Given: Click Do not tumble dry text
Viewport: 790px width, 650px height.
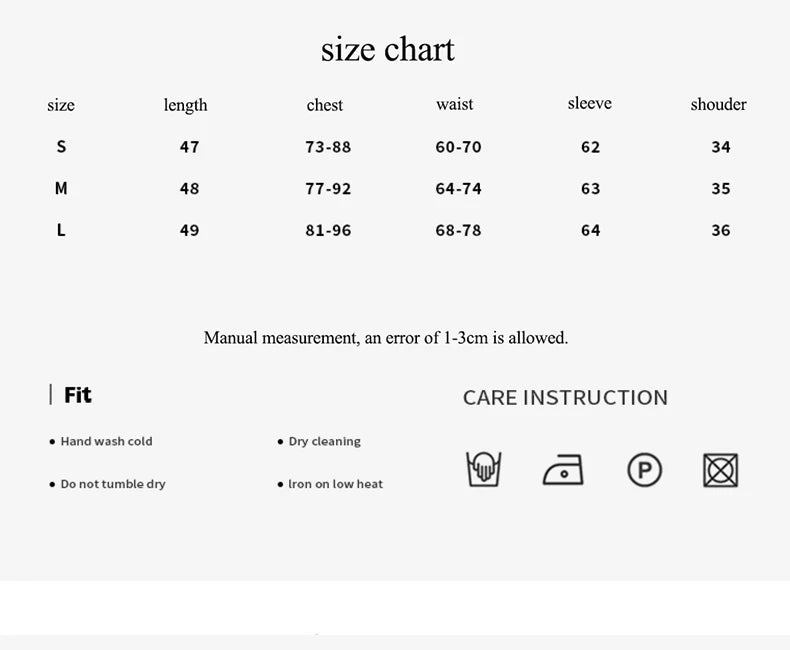Looking at the screenshot, I should [x=113, y=484].
